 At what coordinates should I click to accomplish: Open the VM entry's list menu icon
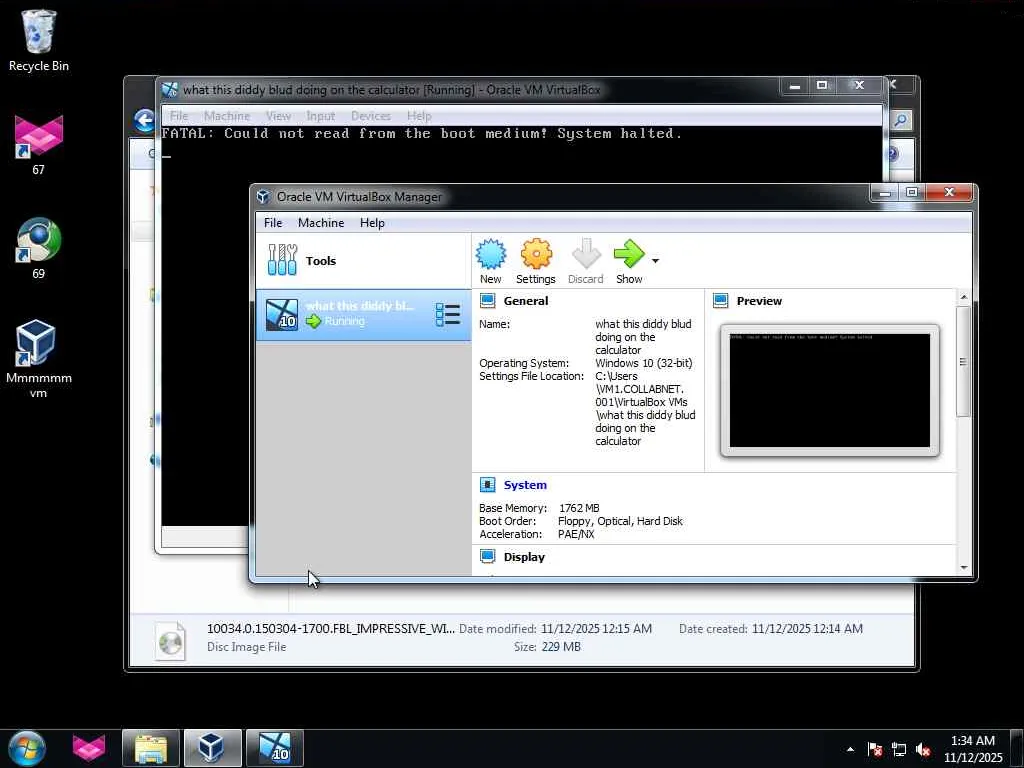(447, 315)
